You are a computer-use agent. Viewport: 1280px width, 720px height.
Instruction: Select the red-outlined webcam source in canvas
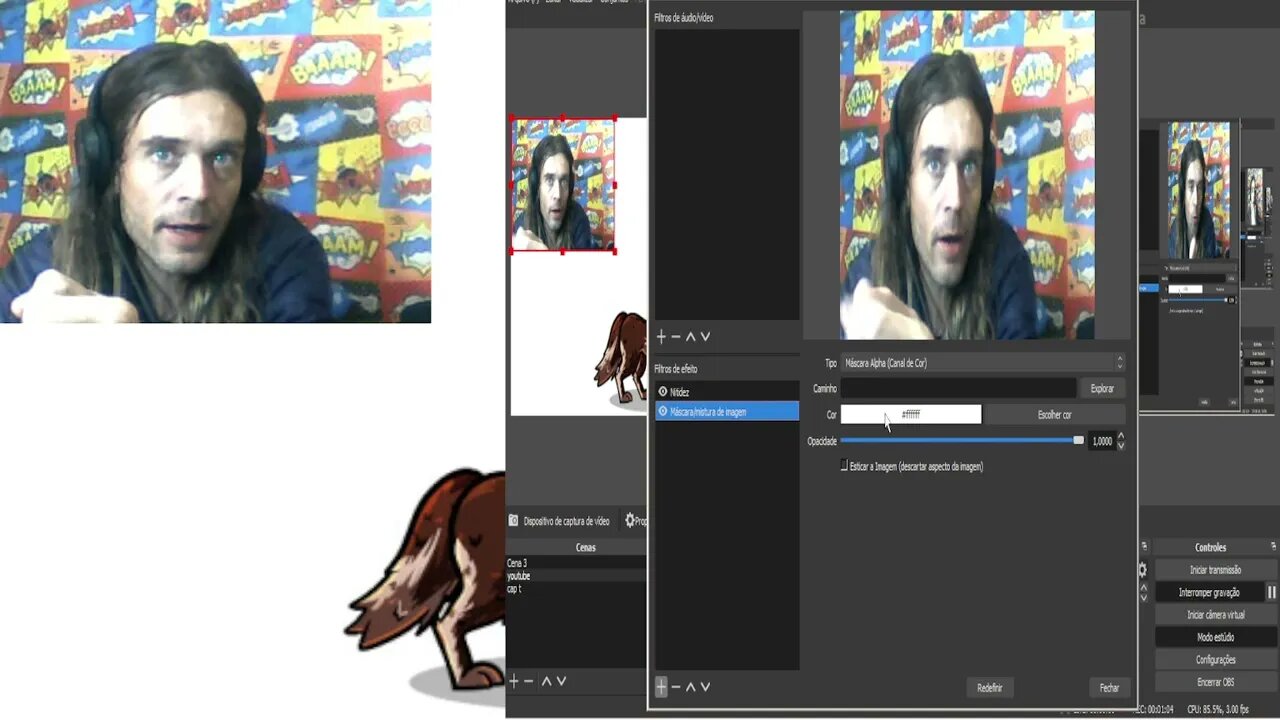[563, 185]
